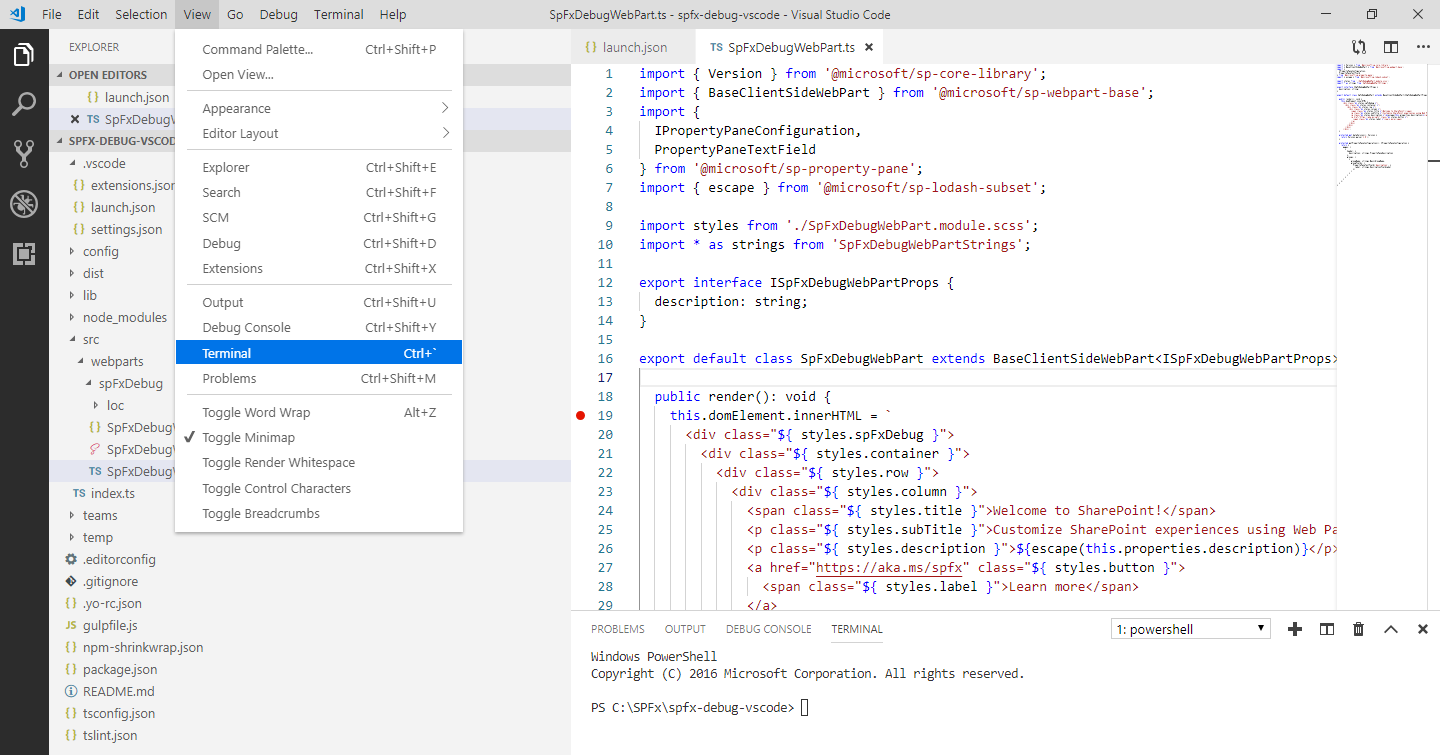
Task: Click the new terminal plus icon
Action: point(1295,629)
